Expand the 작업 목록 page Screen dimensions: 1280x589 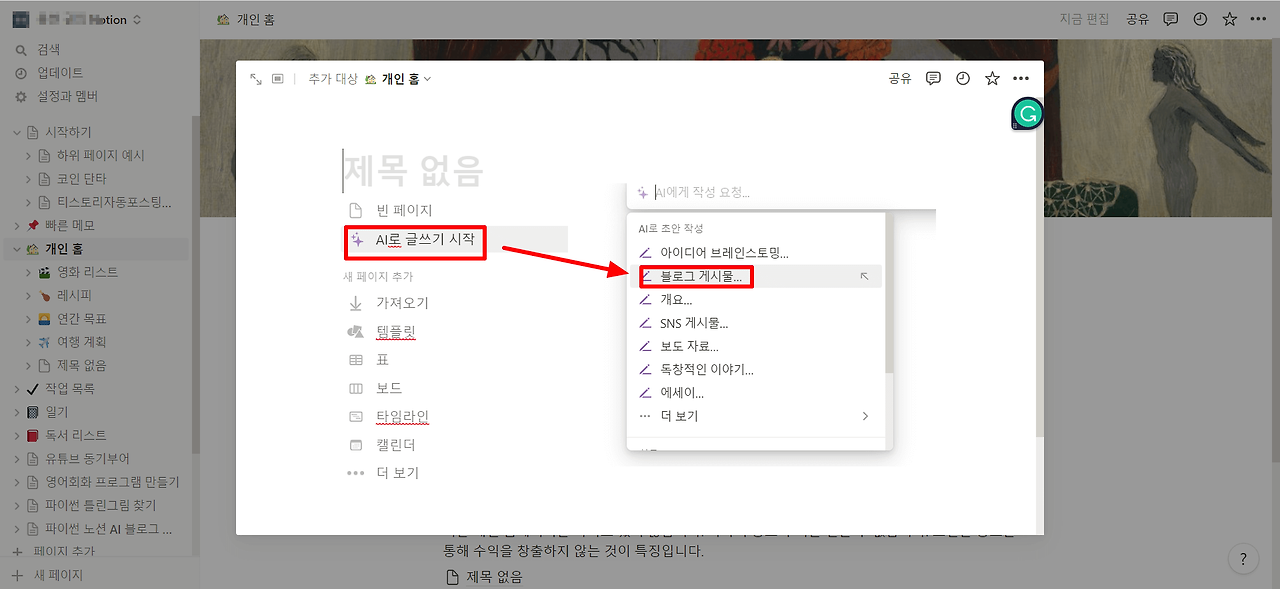click(x=17, y=389)
